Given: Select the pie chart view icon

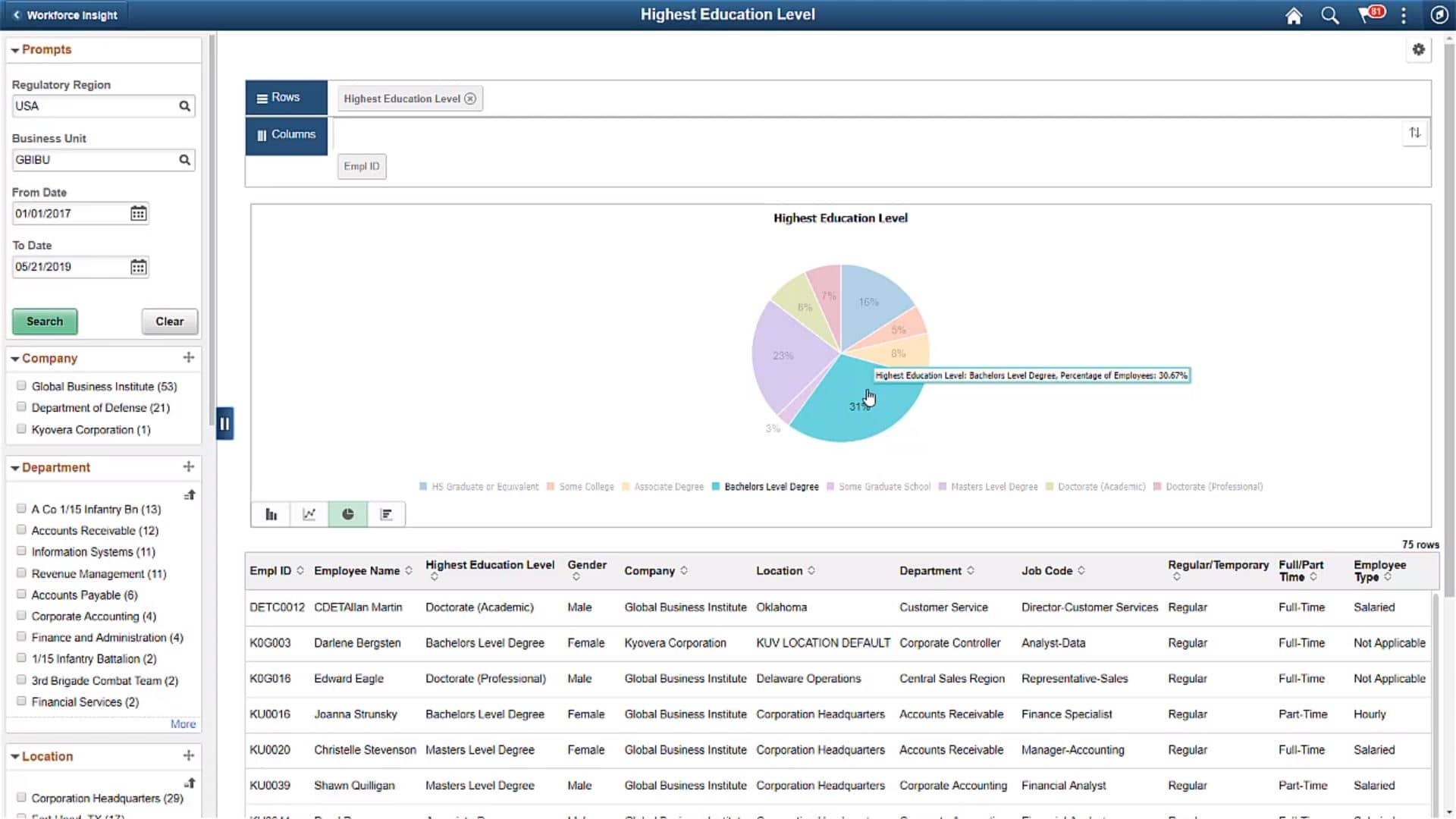Looking at the screenshot, I should click(347, 513).
